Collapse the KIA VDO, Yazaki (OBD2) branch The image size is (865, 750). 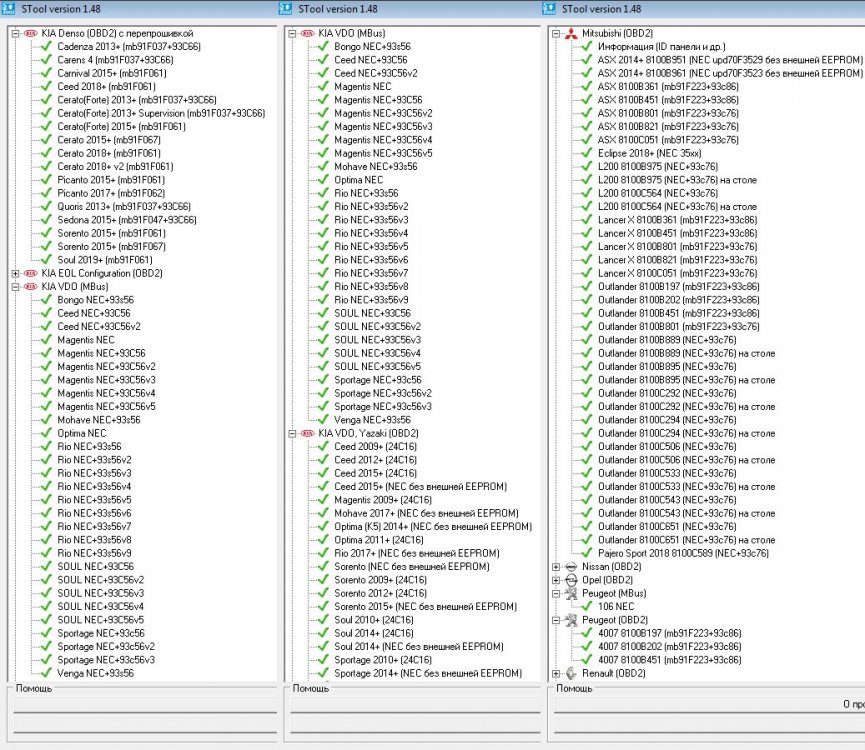point(292,433)
